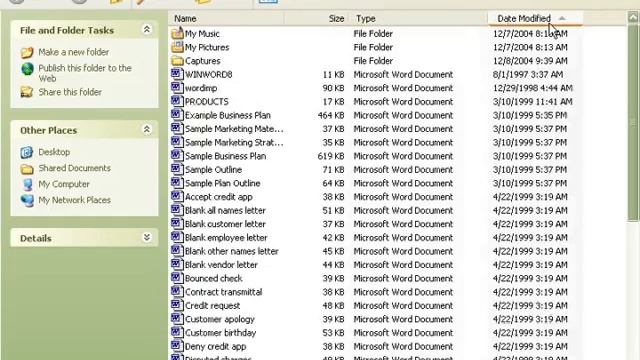Click the My Computer icon
The width and height of the screenshot is (640, 360).
coord(27,184)
